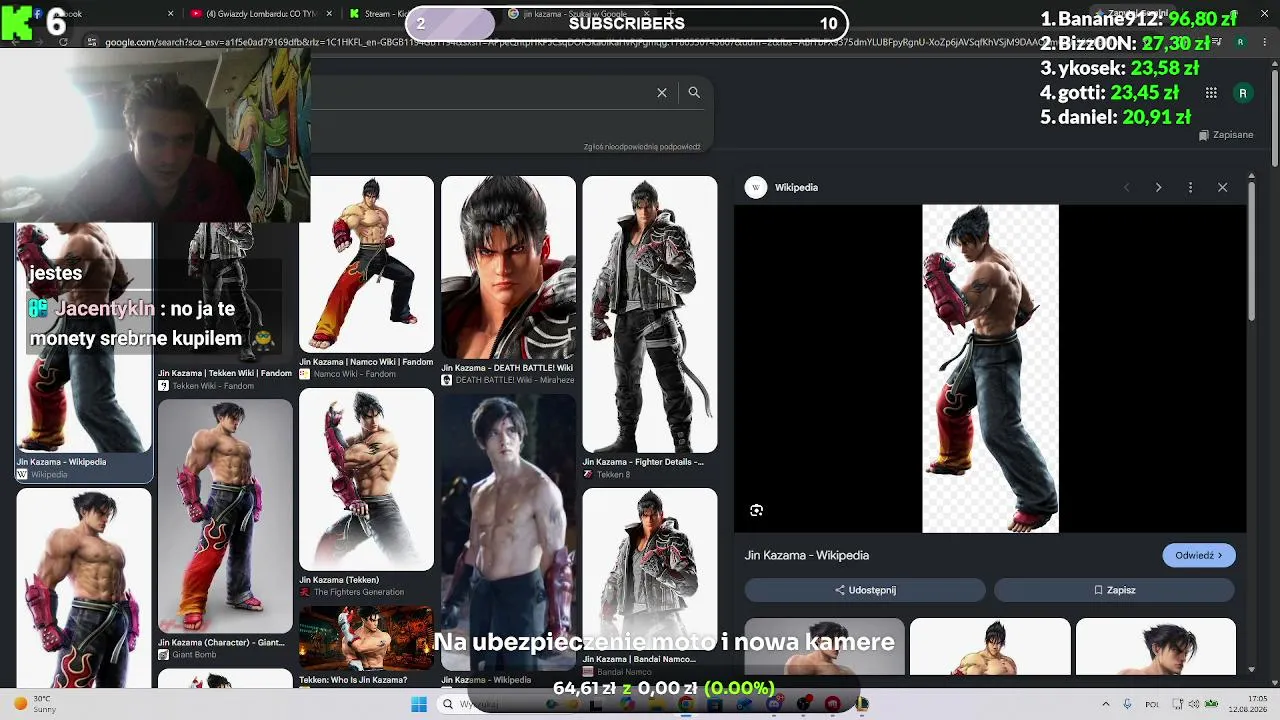The height and width of the screenshot is (720, 1280).
Task: Click the Odwiedź visit button
Action: 1199,555
